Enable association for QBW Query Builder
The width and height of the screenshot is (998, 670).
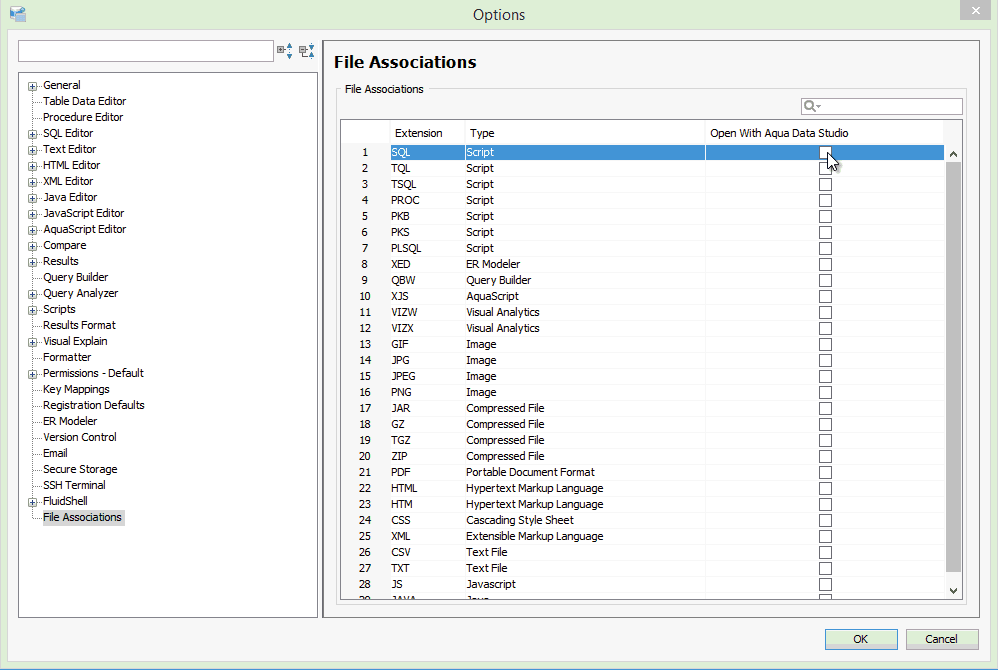[x=825, y=281]
